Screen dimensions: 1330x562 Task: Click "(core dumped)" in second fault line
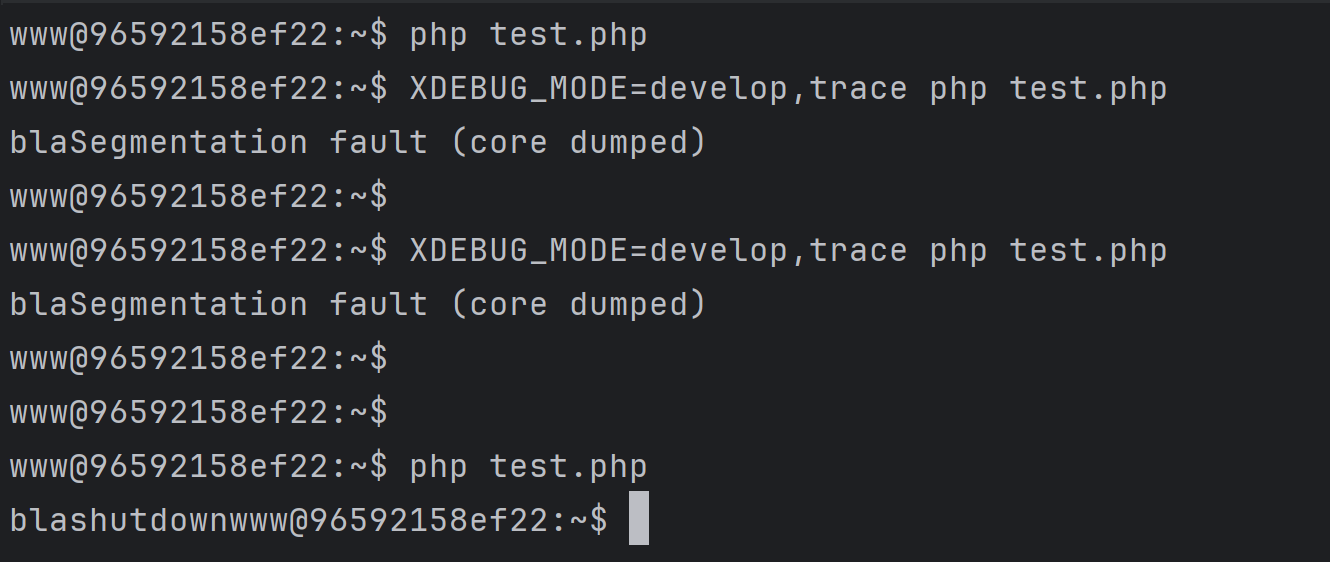pos(578,305)
